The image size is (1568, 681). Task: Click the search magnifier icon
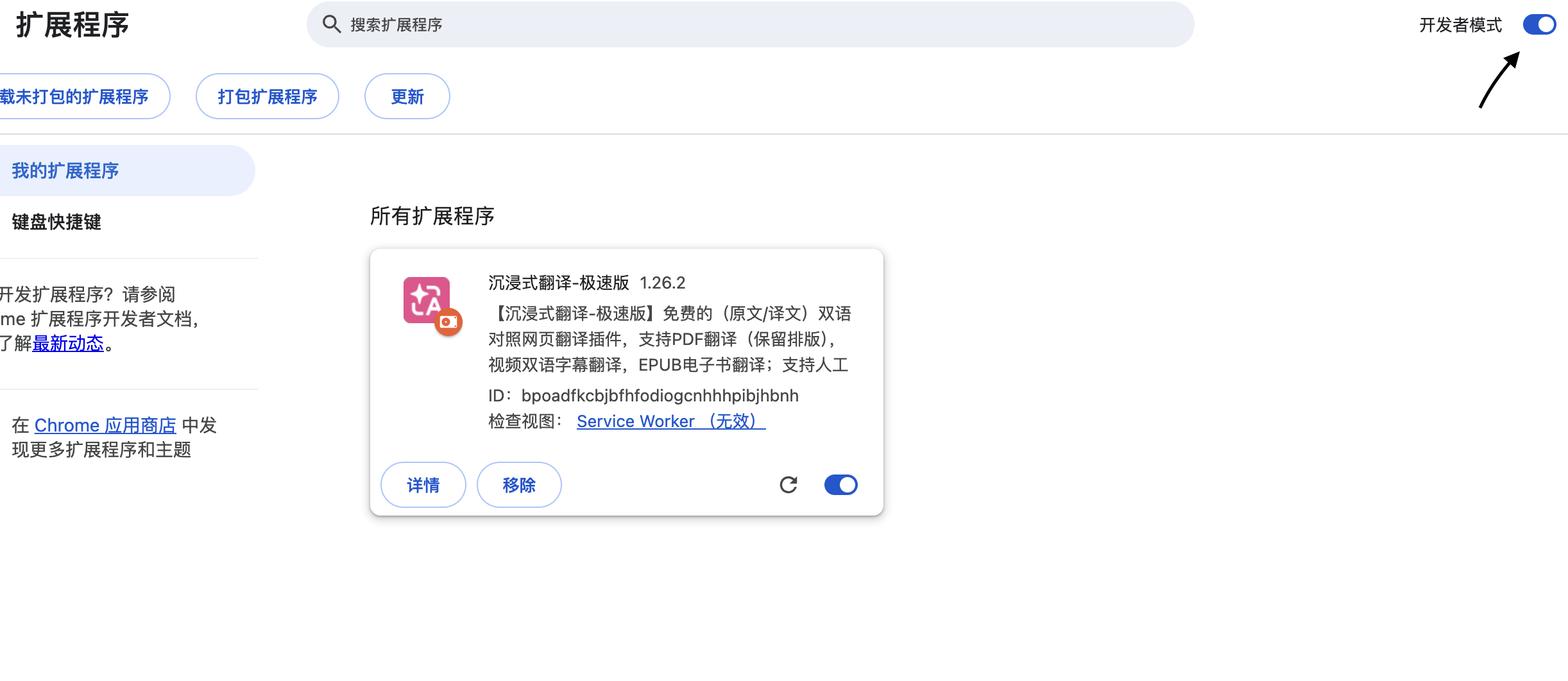333,24
